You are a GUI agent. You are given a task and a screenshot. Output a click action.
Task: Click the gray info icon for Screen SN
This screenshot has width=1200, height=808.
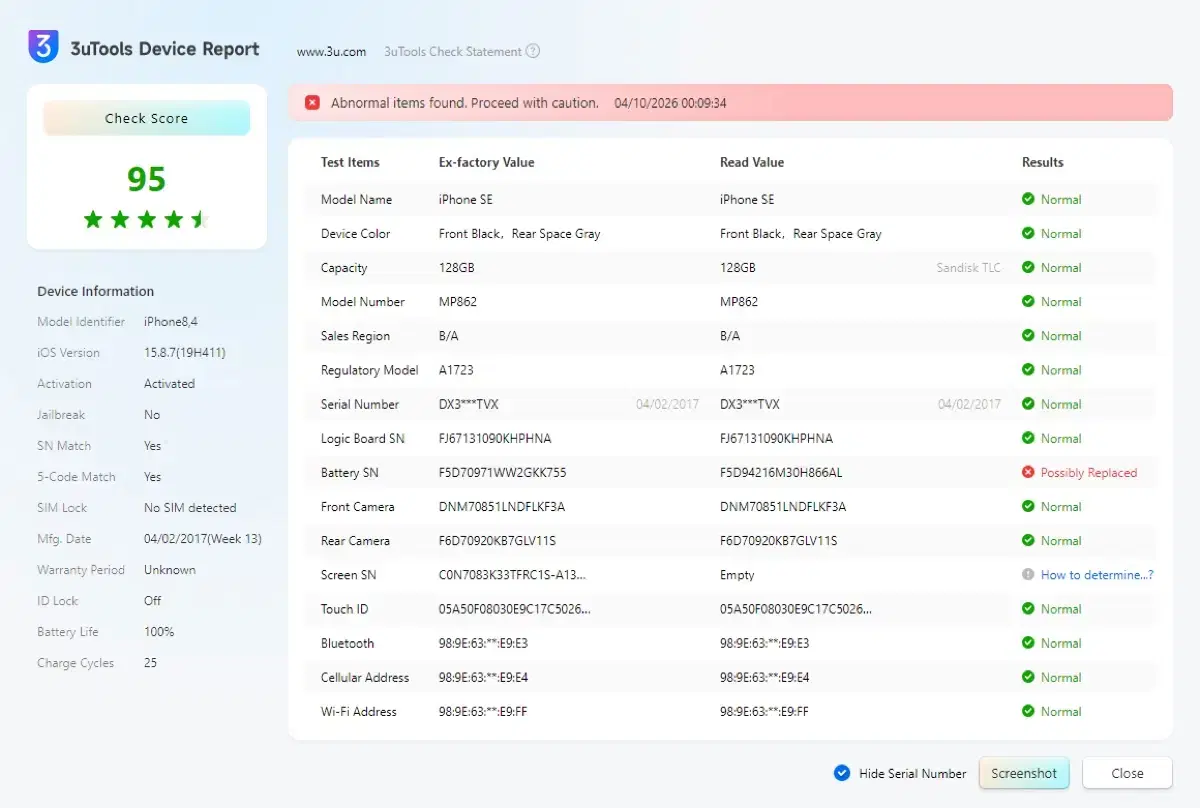coord(1028,575)
